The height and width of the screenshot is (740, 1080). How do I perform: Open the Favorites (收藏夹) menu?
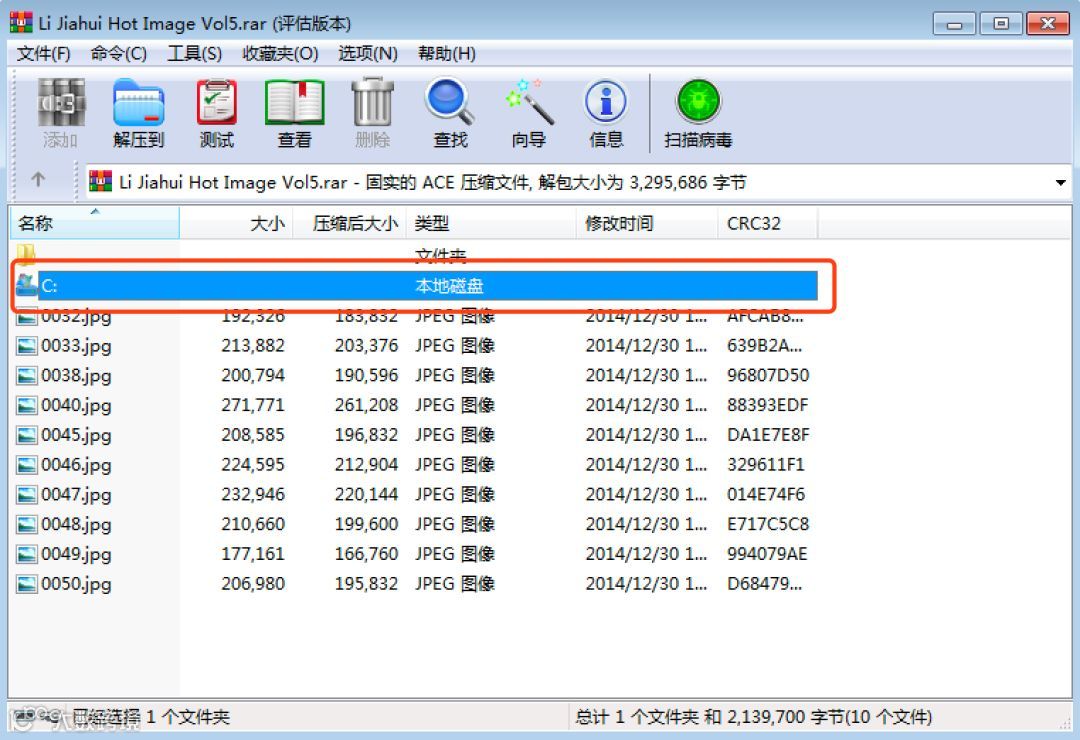(x=280, y=53)
